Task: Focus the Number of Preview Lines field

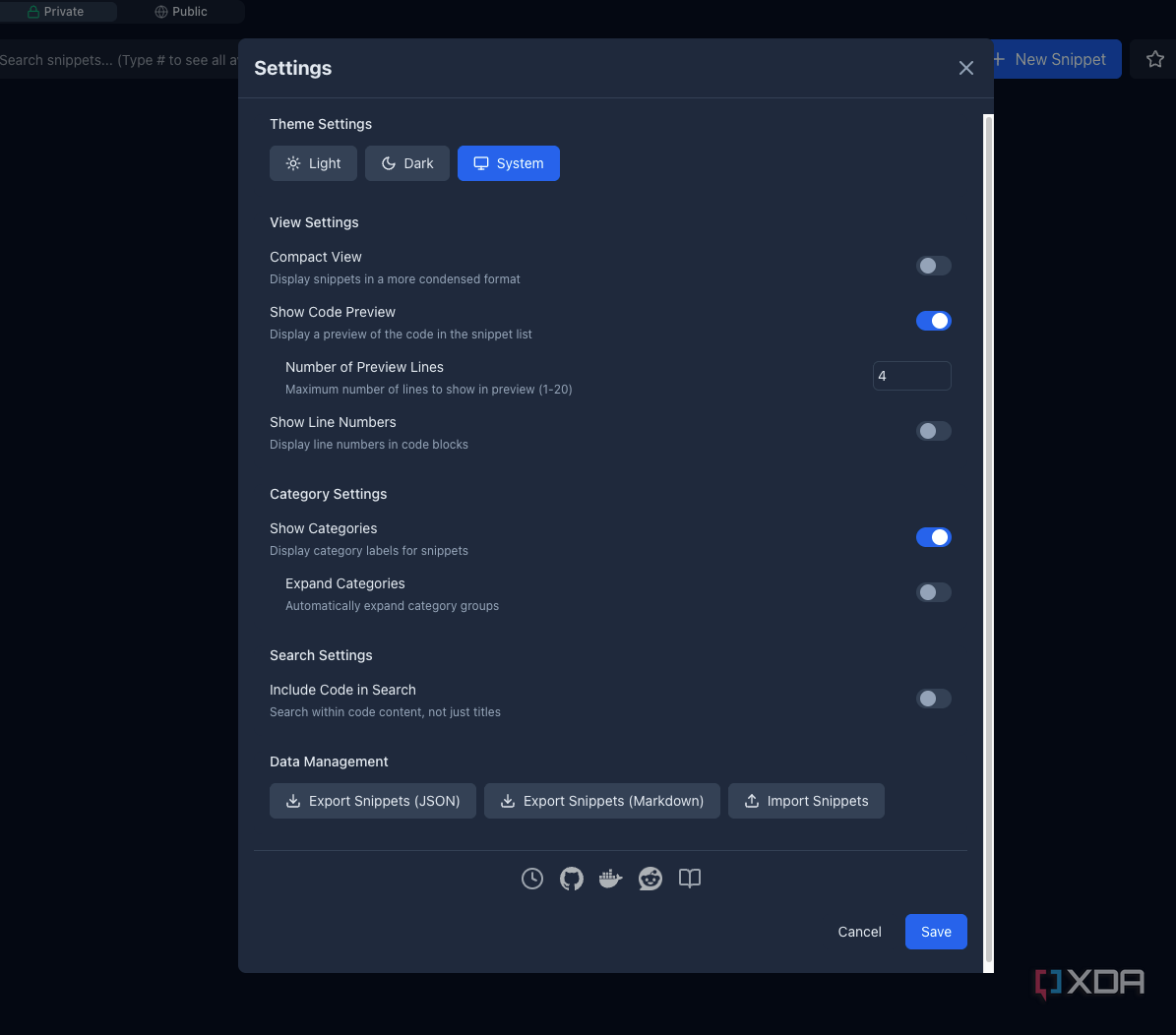Action: pyautogui.click(x=911, y=376)
